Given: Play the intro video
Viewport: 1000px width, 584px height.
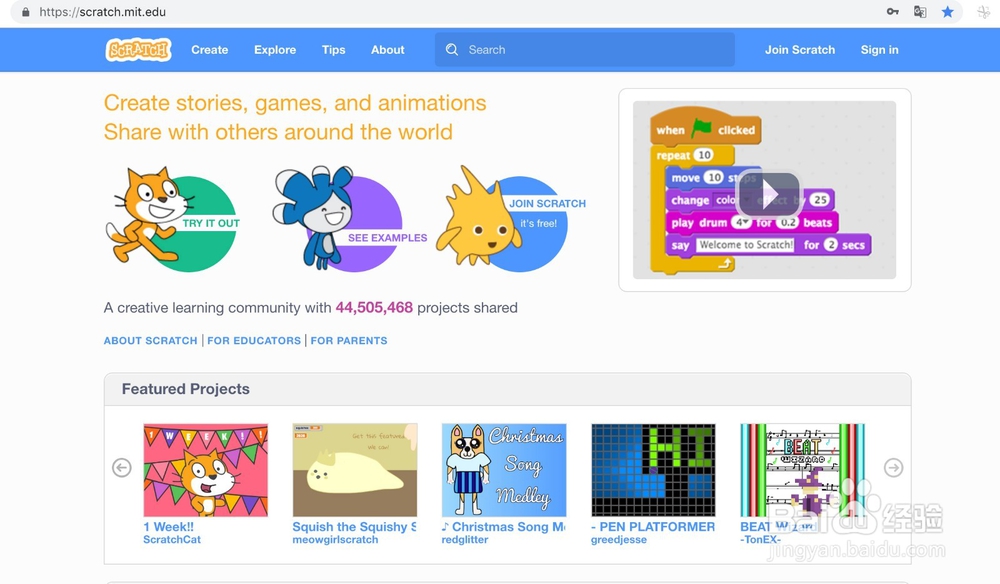Looking at the screenshot, I should click(x=767, y=194).
